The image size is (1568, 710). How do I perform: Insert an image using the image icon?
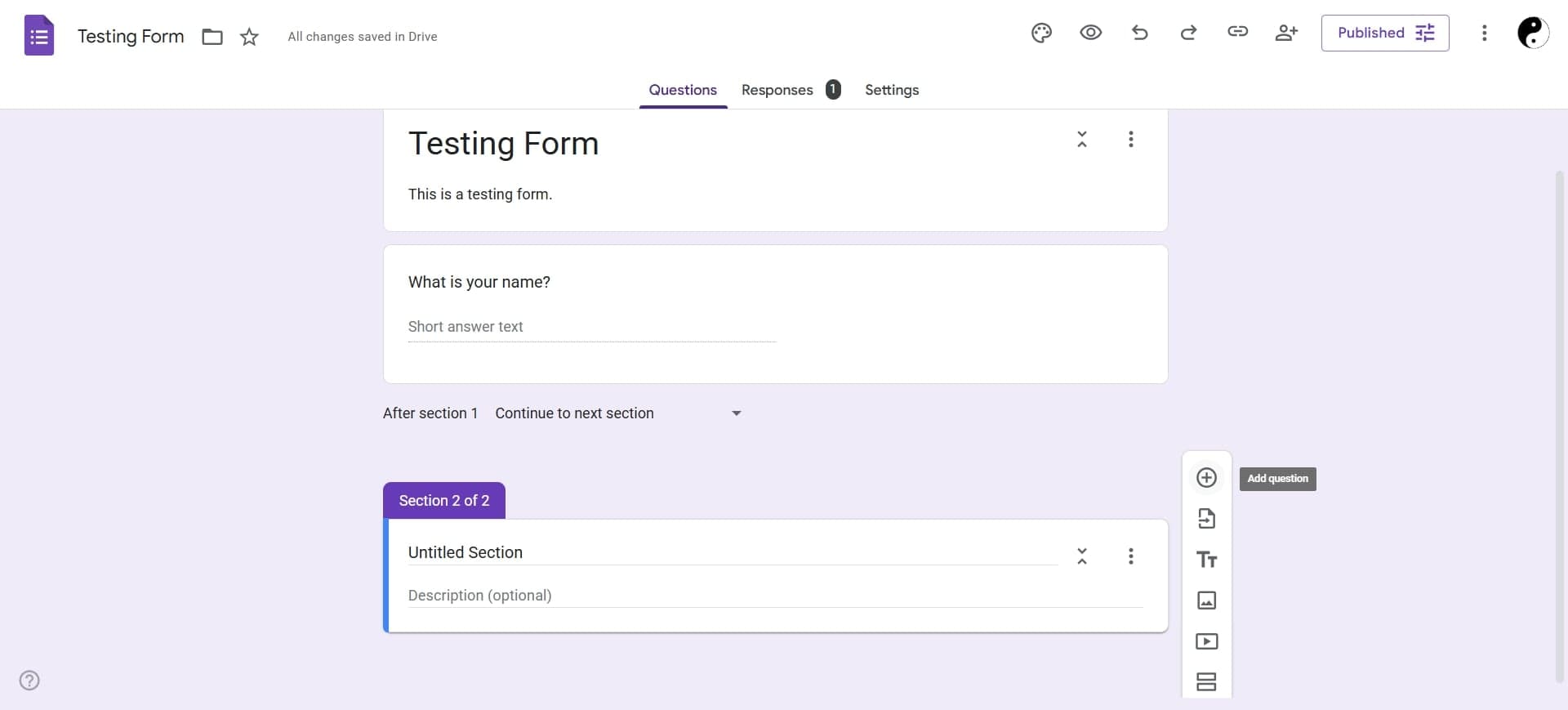point(1206,601)
